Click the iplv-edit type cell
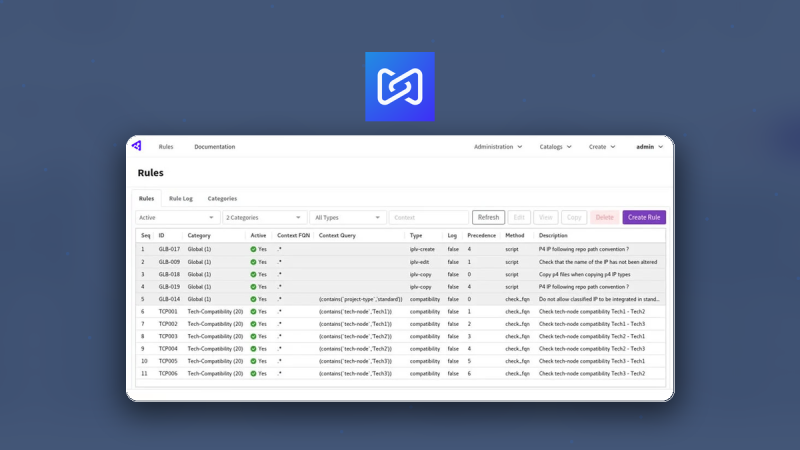 point(419,262)
